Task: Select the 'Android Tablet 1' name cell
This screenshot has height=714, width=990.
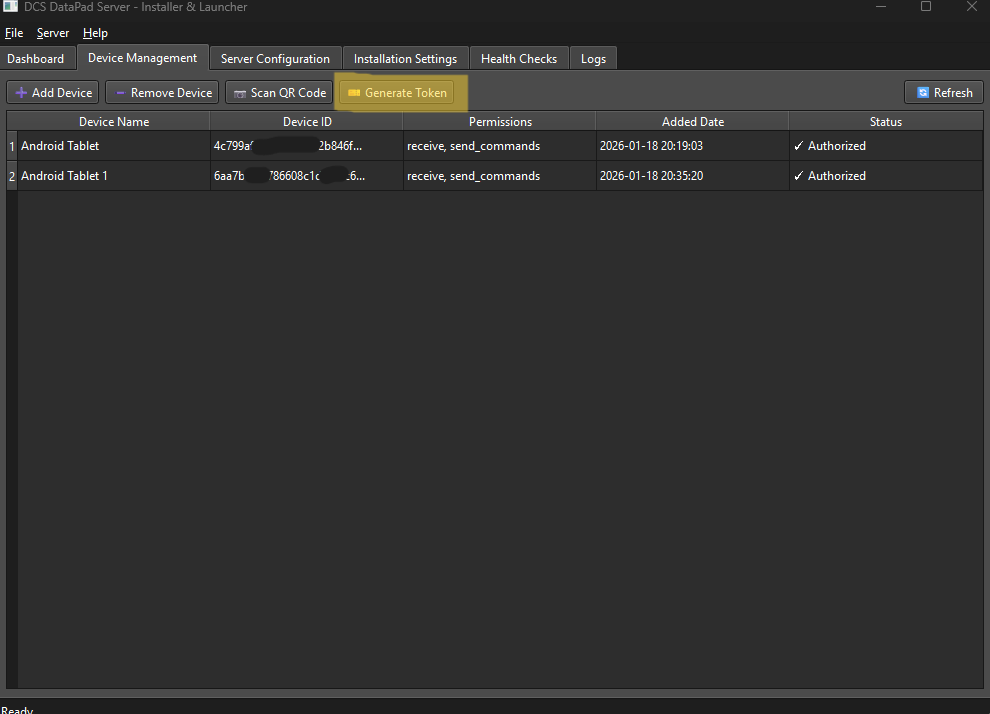Action: 114,176
